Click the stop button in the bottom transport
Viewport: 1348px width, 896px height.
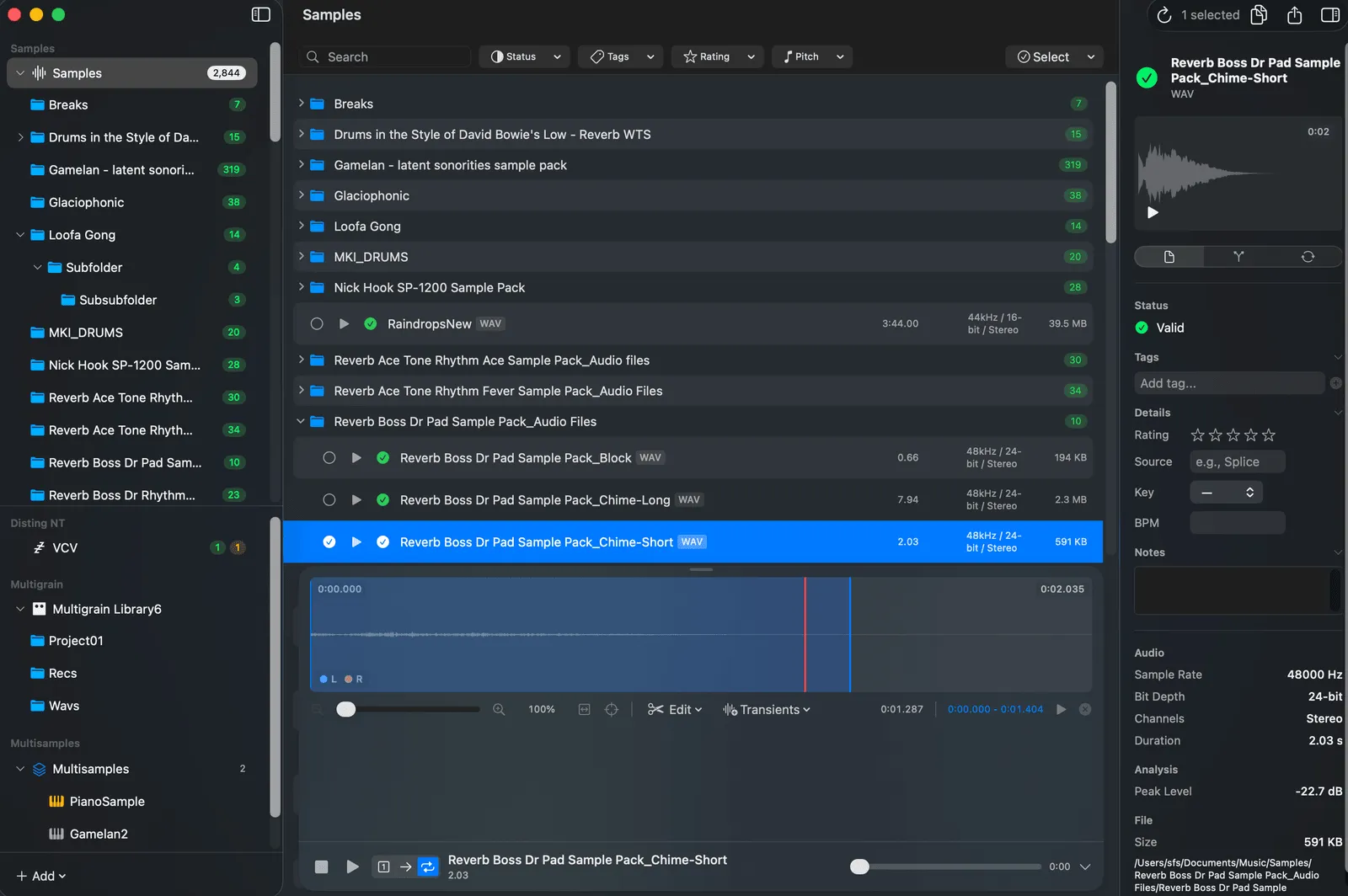click(321, 867)
